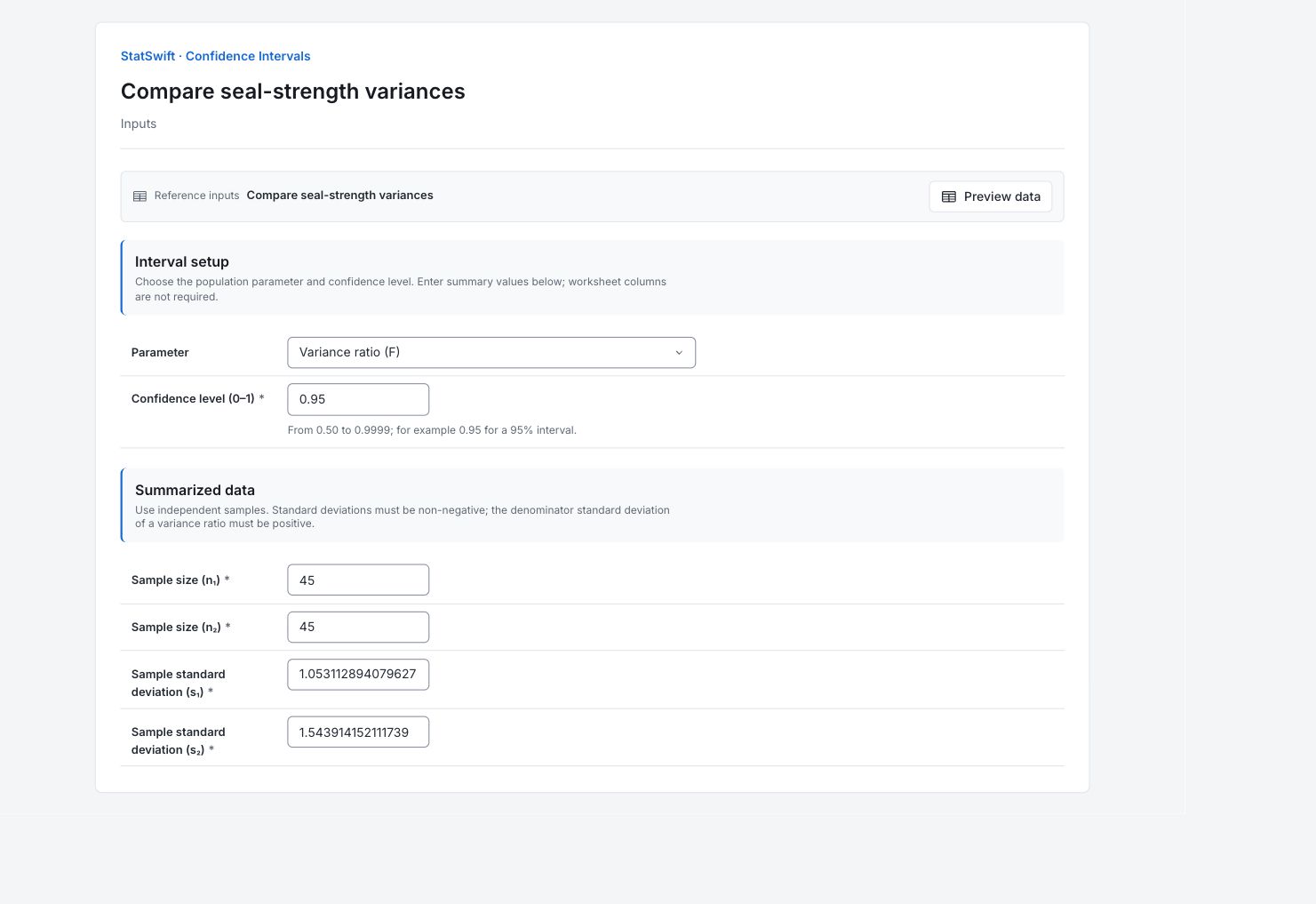
Task: Click the 'Compare seal-strength variances' page heading
Action: [293, 92]
